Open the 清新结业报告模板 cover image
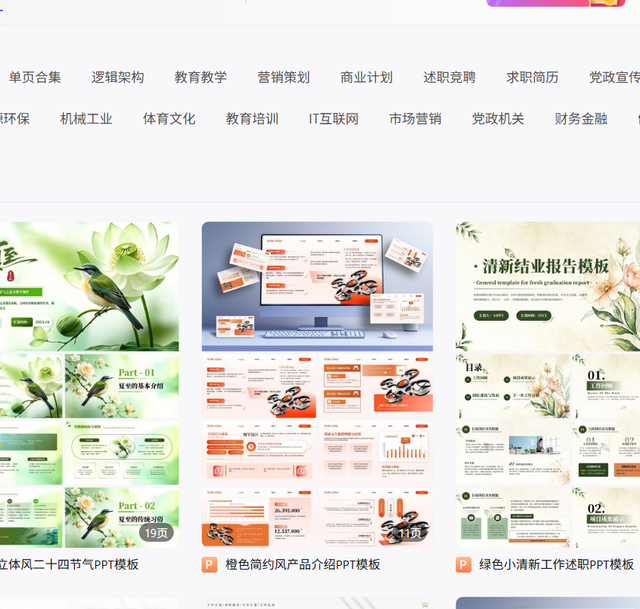640x609 pixels. [548, 287]
